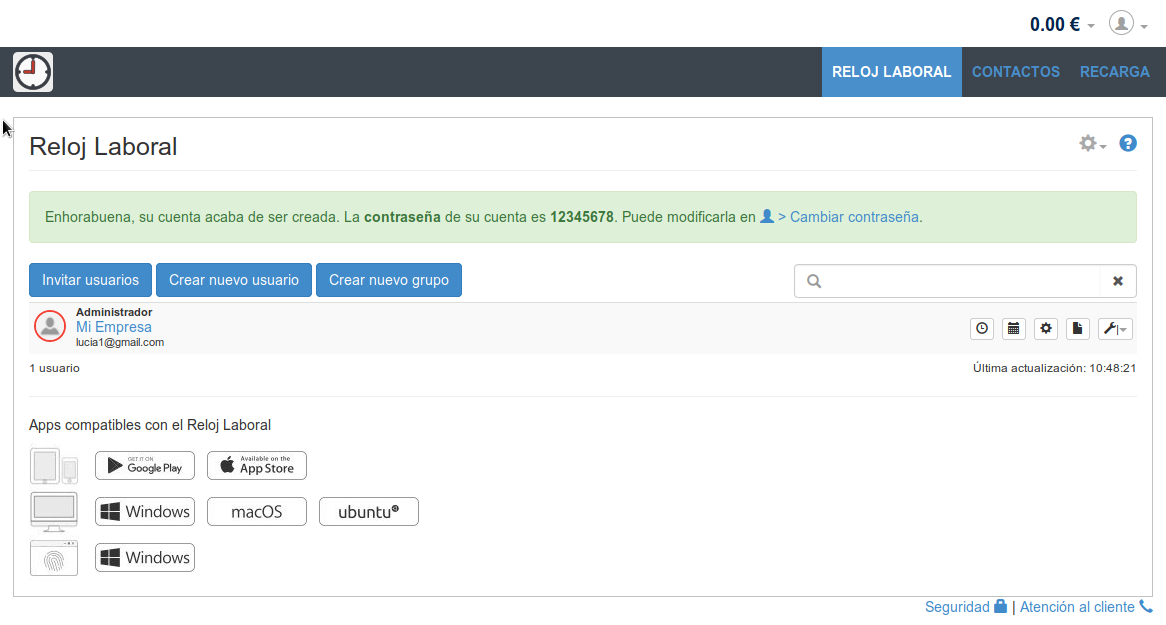Click the clock icon in the Administrador row
The image size is (1166, 625).
pyautogui.click(x=982, y=328)
